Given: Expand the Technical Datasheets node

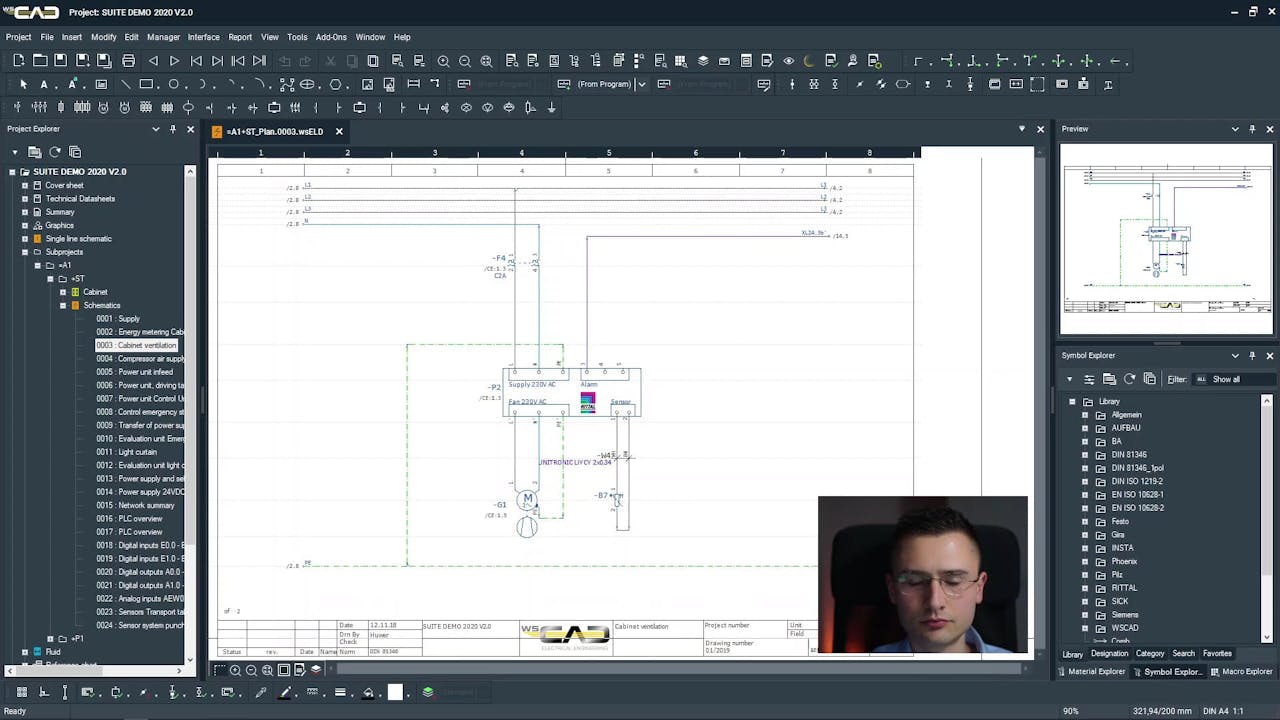Looking at the screenshot, I should click(25, 198).
